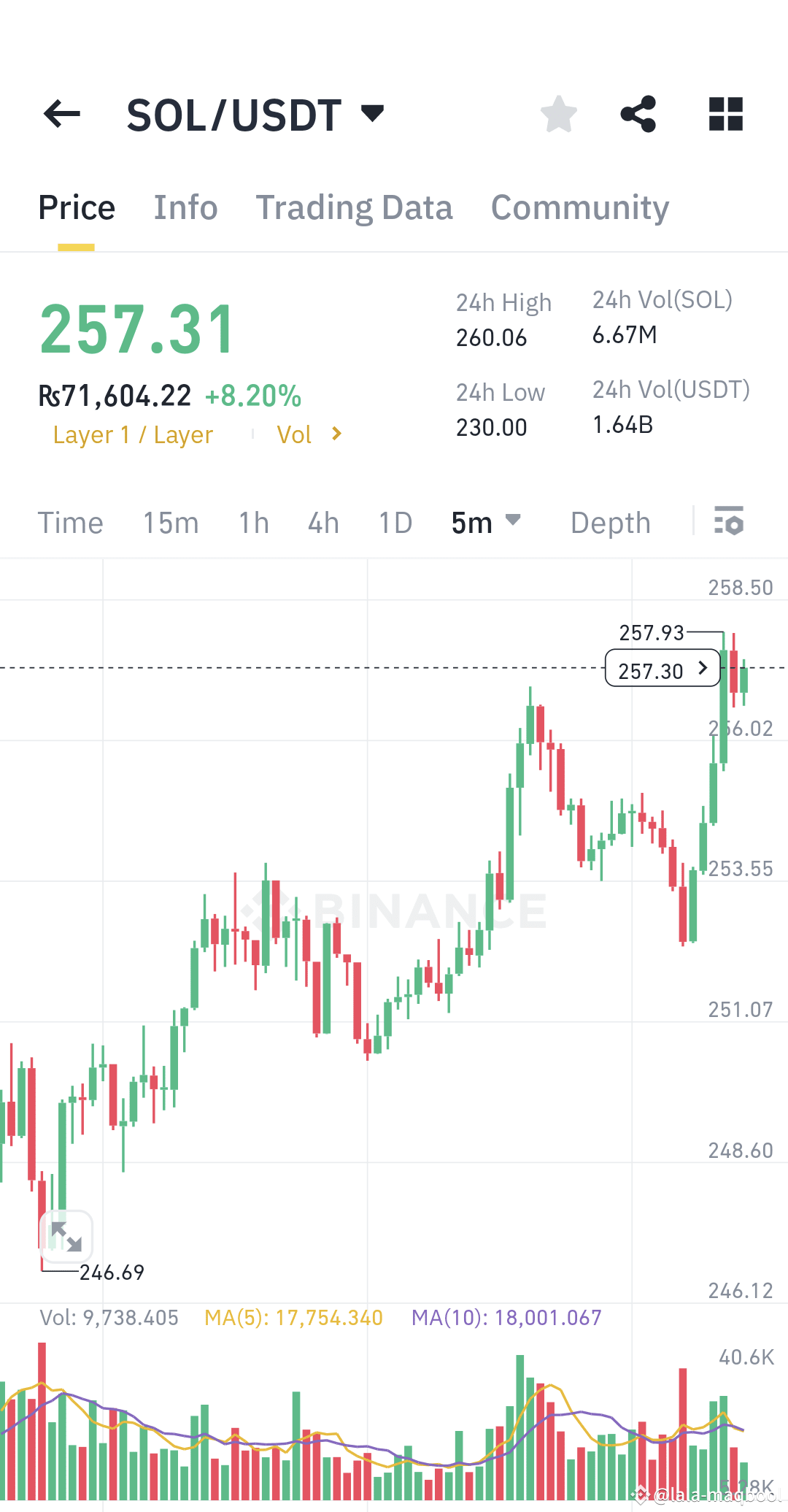Toggle the favorite star for SOL/USDT
Image resolution: width=788 pixels, height=1512 pixels.
558,113
